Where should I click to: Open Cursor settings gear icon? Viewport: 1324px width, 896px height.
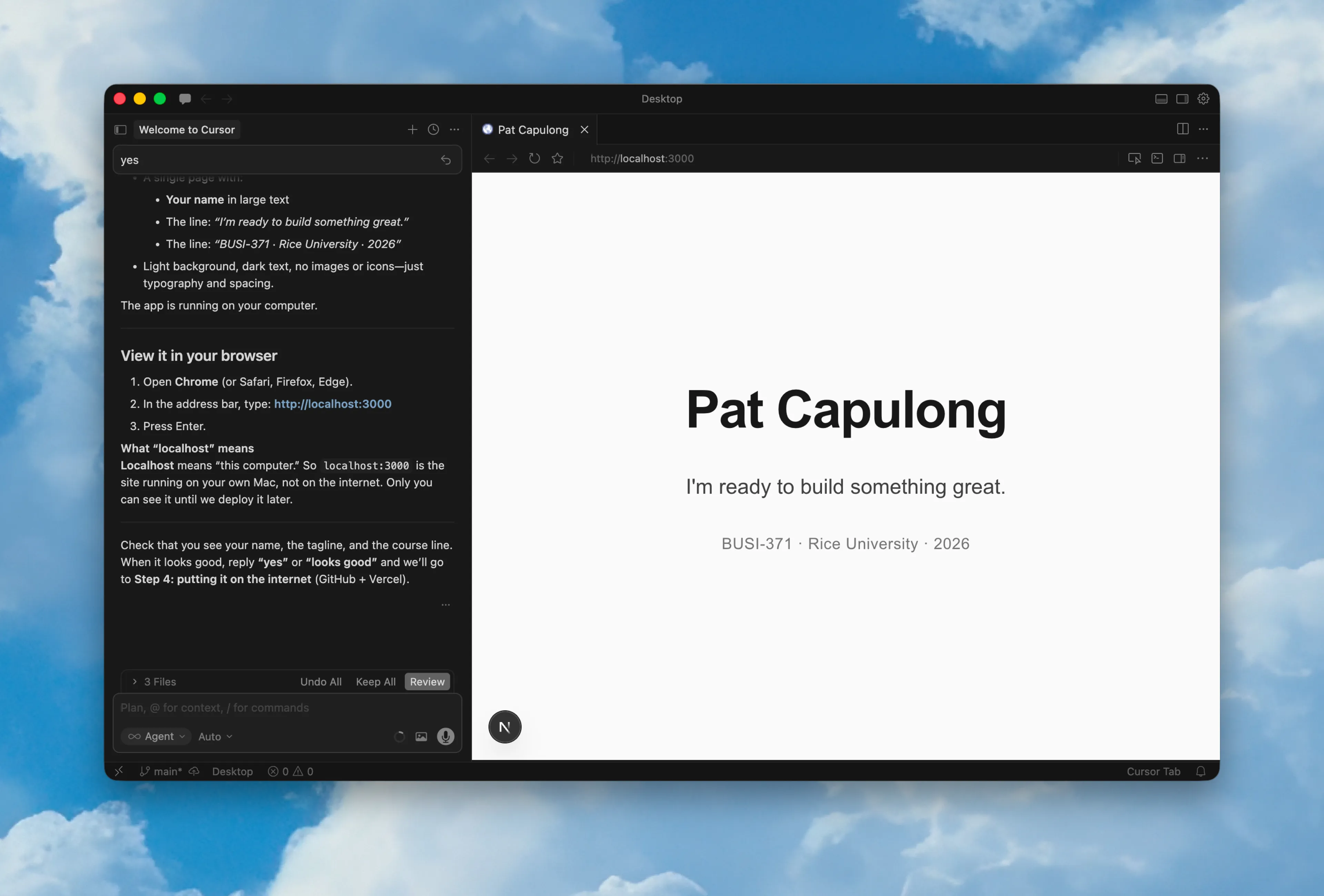(1203, 99)
